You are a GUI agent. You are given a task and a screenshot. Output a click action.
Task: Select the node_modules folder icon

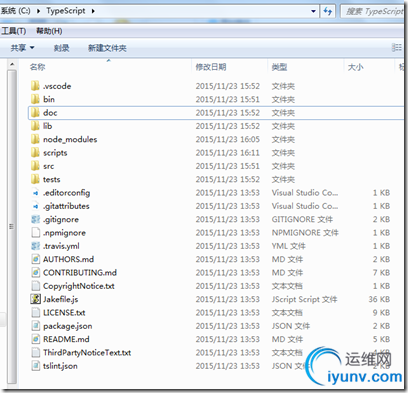35,139
